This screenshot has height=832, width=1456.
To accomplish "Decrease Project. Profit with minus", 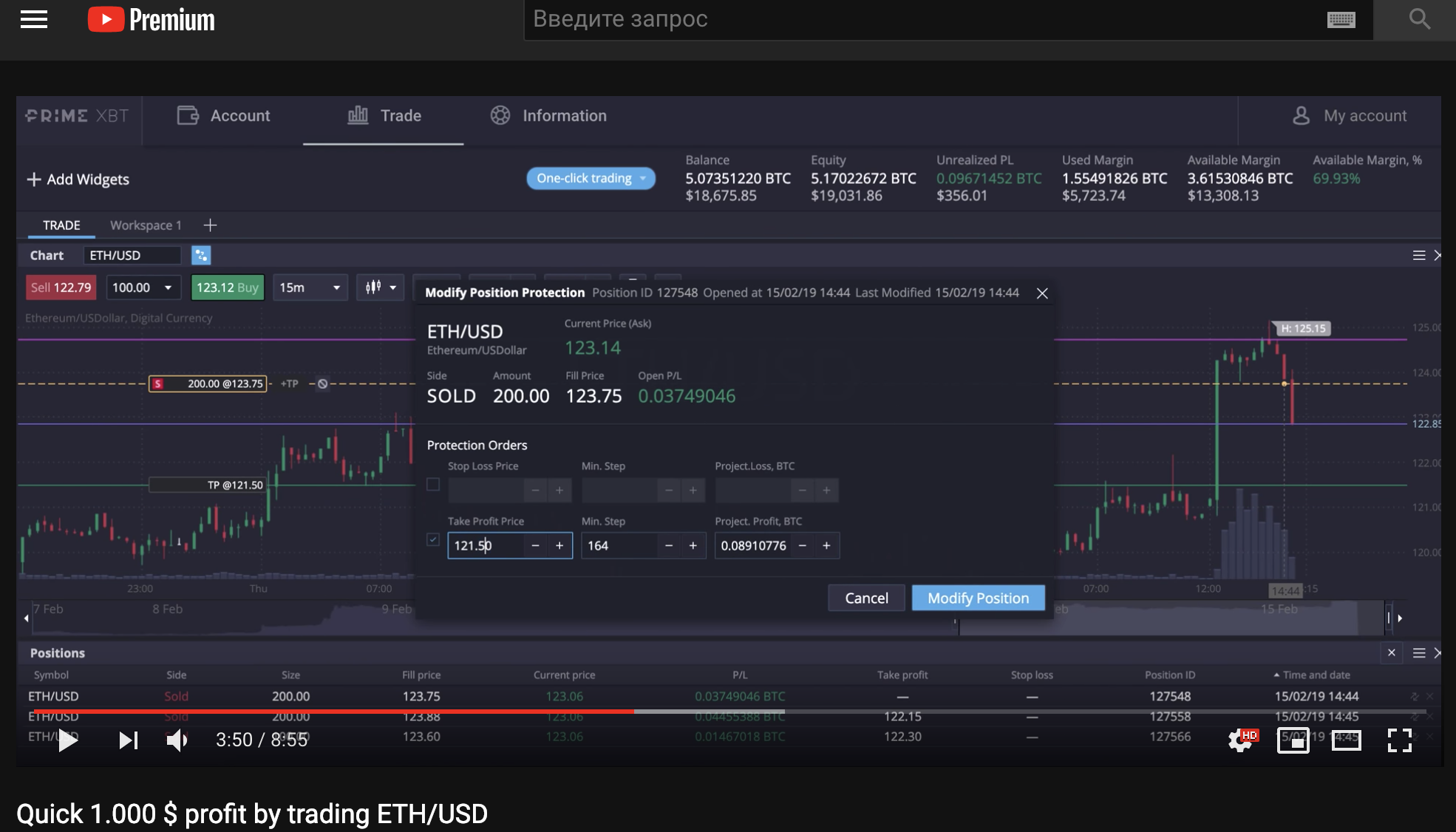I will click(x=803, y=545).
